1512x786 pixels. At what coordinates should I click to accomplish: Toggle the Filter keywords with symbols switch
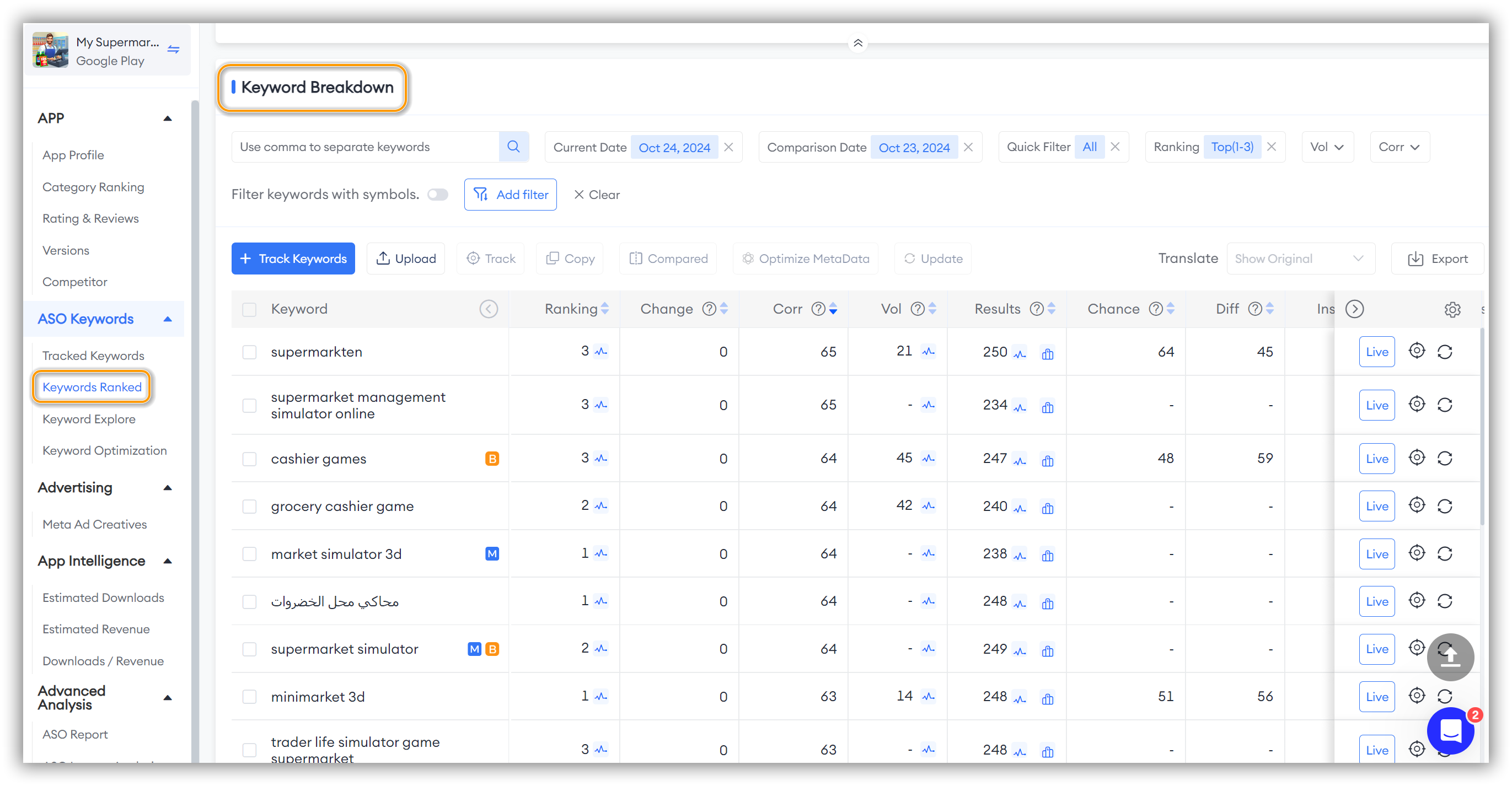(x=438, y=194)
